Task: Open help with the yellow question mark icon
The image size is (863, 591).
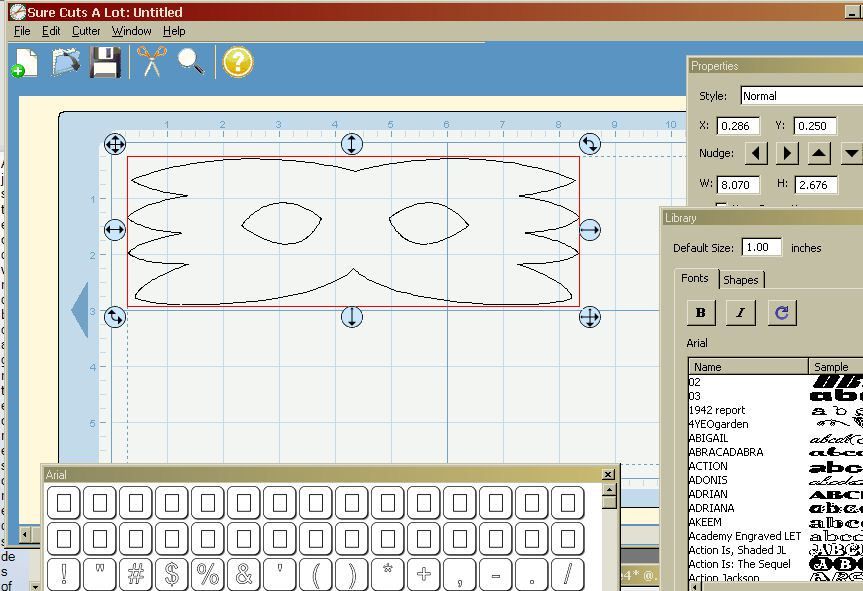Action: click(238, 62)
